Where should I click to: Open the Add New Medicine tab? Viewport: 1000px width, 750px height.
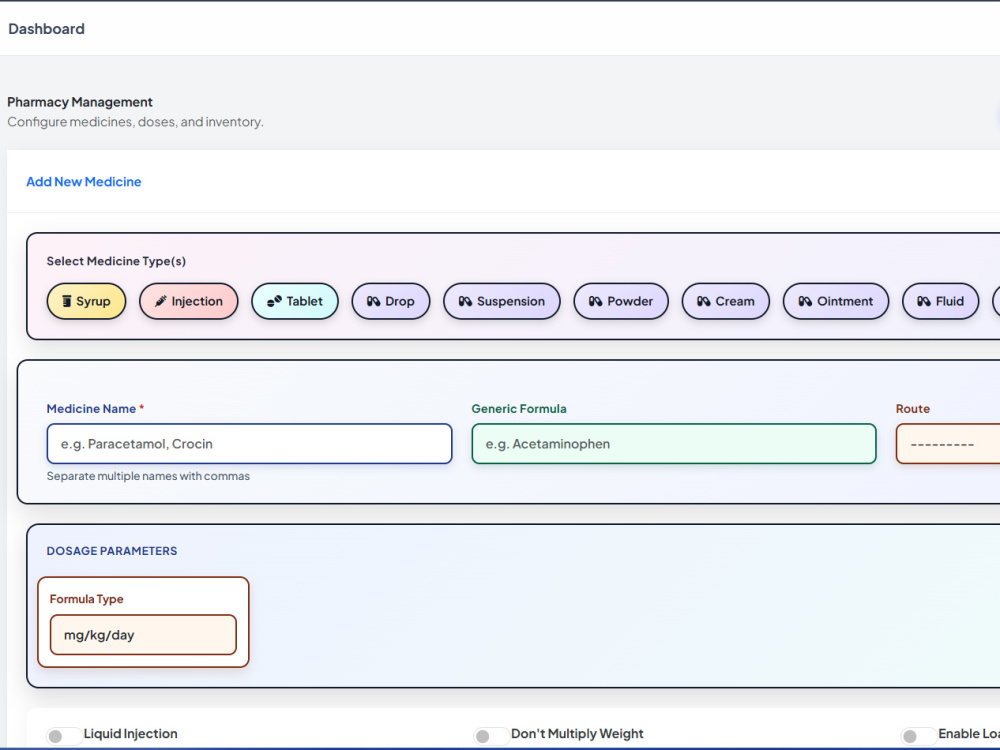(84, 182)
